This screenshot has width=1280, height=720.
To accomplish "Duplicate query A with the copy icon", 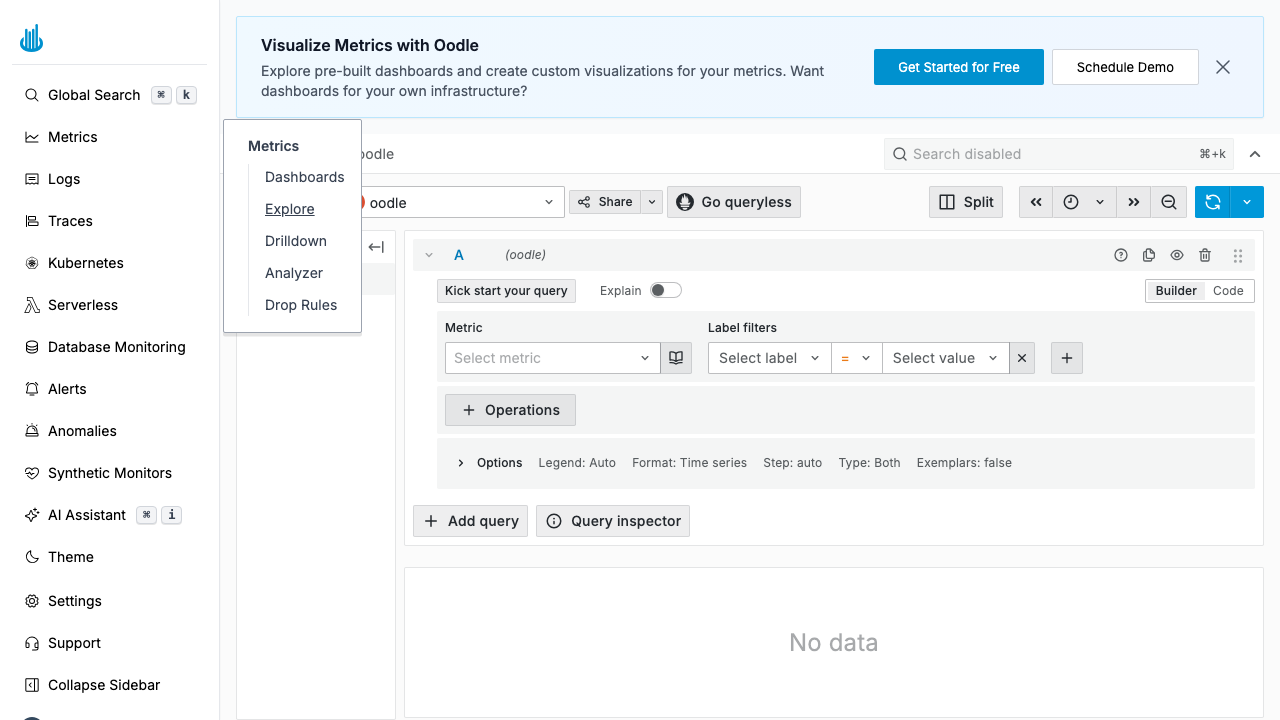I will [1149, 255].
